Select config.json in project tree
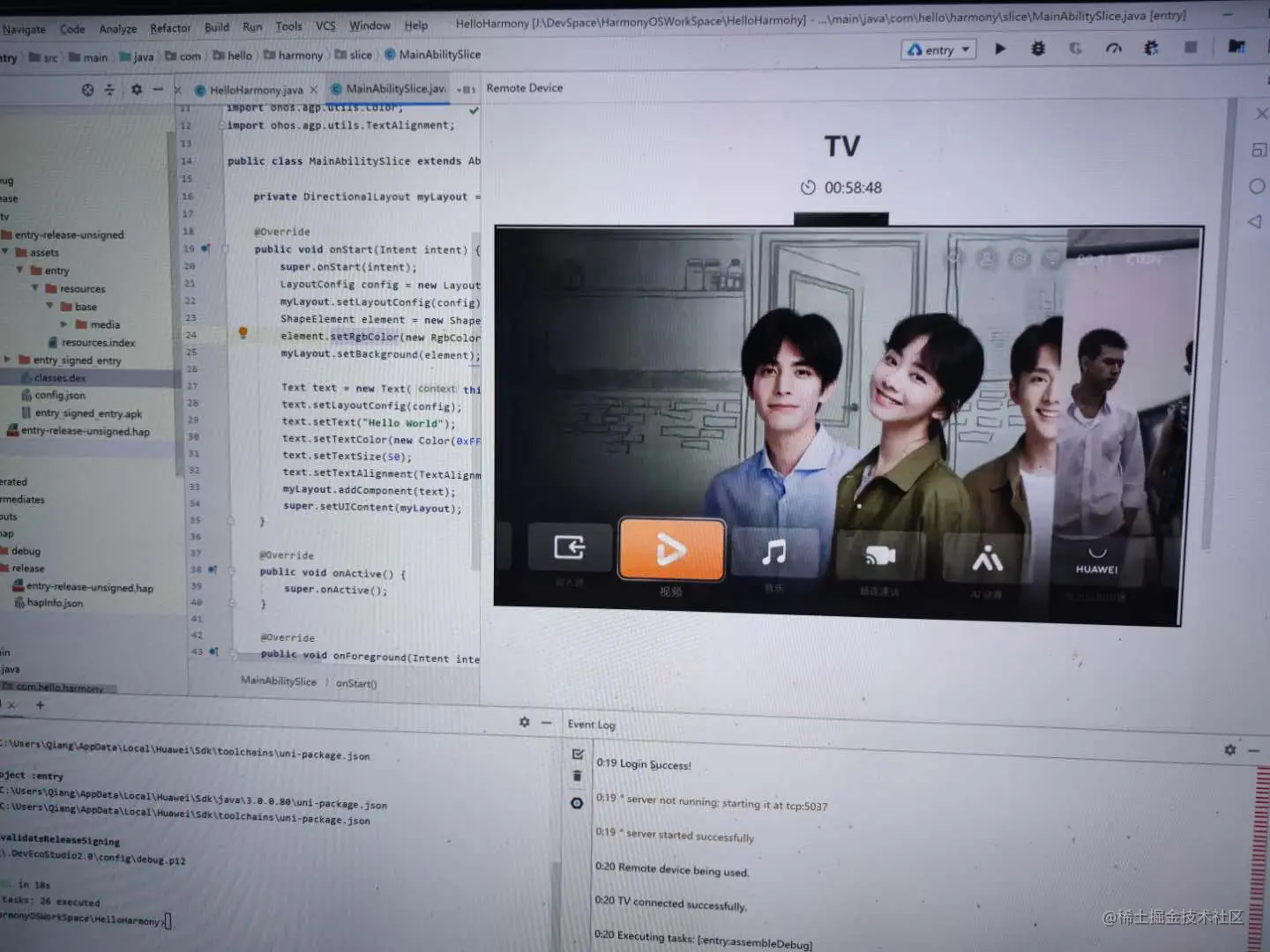1270x952 pixels. [59, 396]
